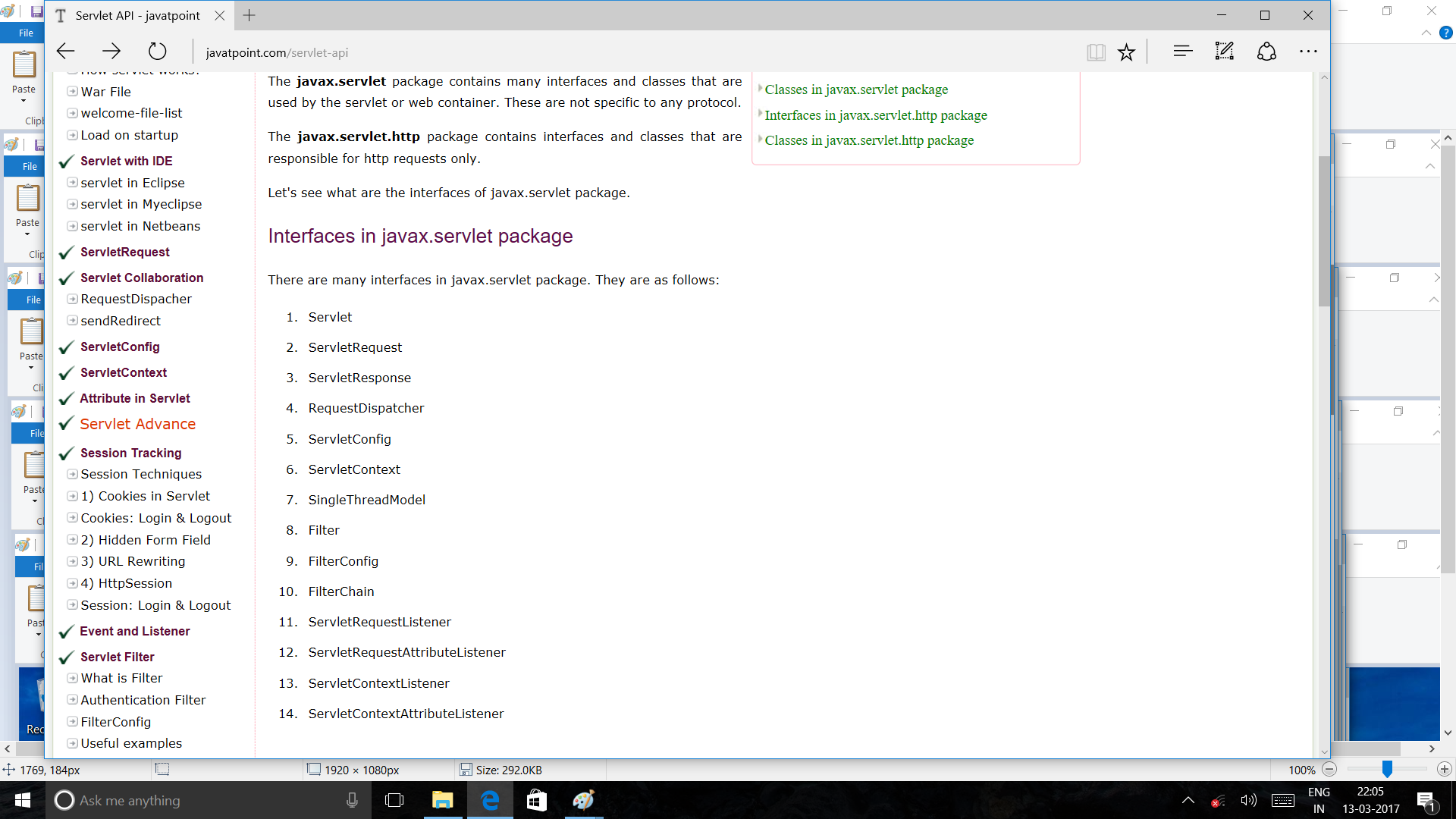Click the browser Back arrow
The width and height of the screenshot is (1456, 819).
click(66, 52)
